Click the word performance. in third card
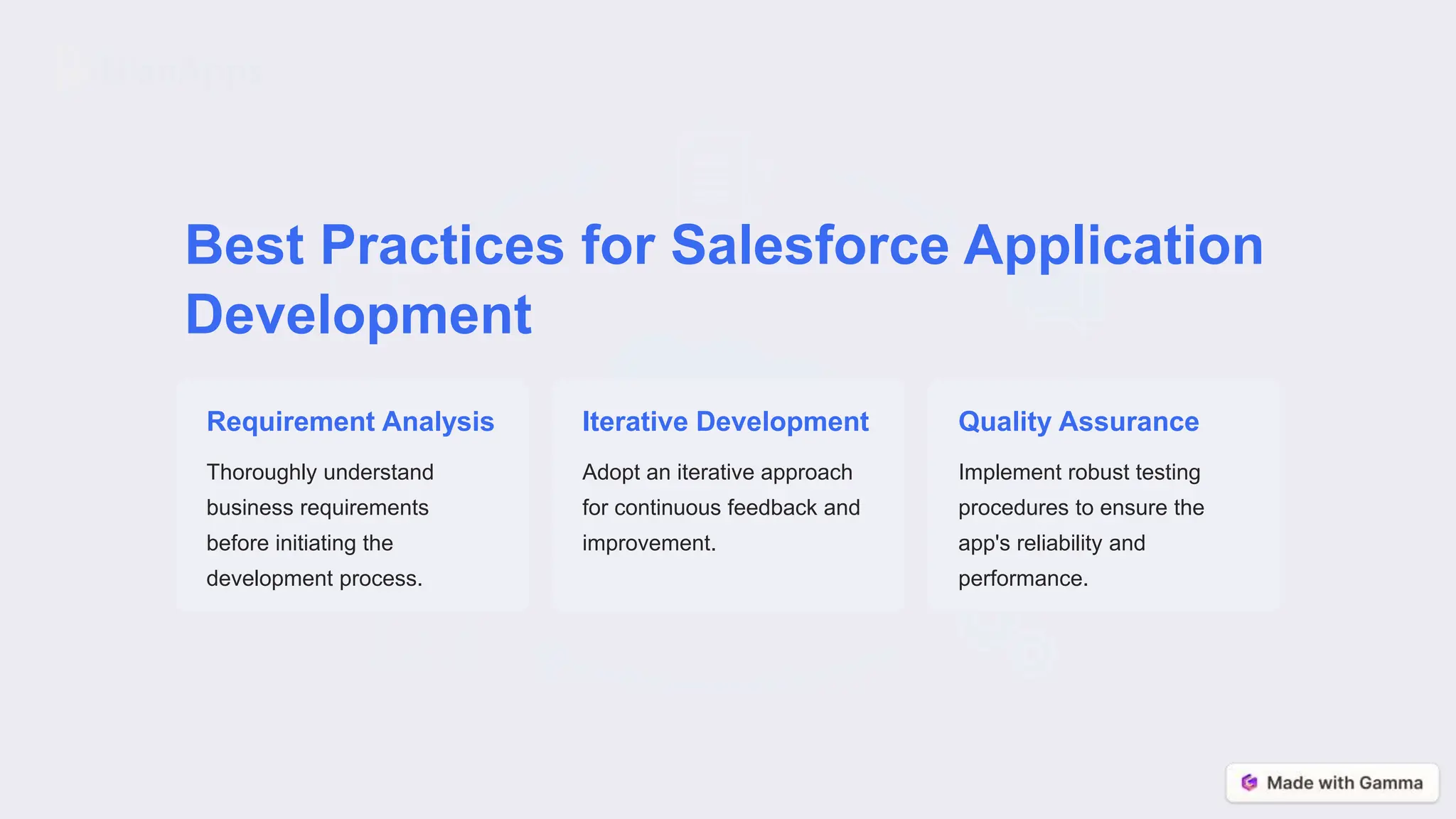The height and width of the screenshot is (819, 1456). pos(1022,579)
